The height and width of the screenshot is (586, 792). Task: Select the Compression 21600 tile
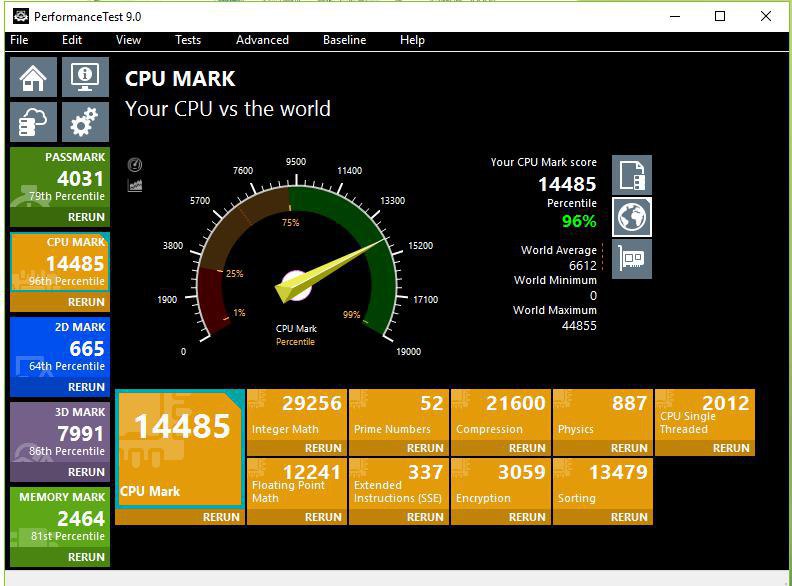coord(501,415)
